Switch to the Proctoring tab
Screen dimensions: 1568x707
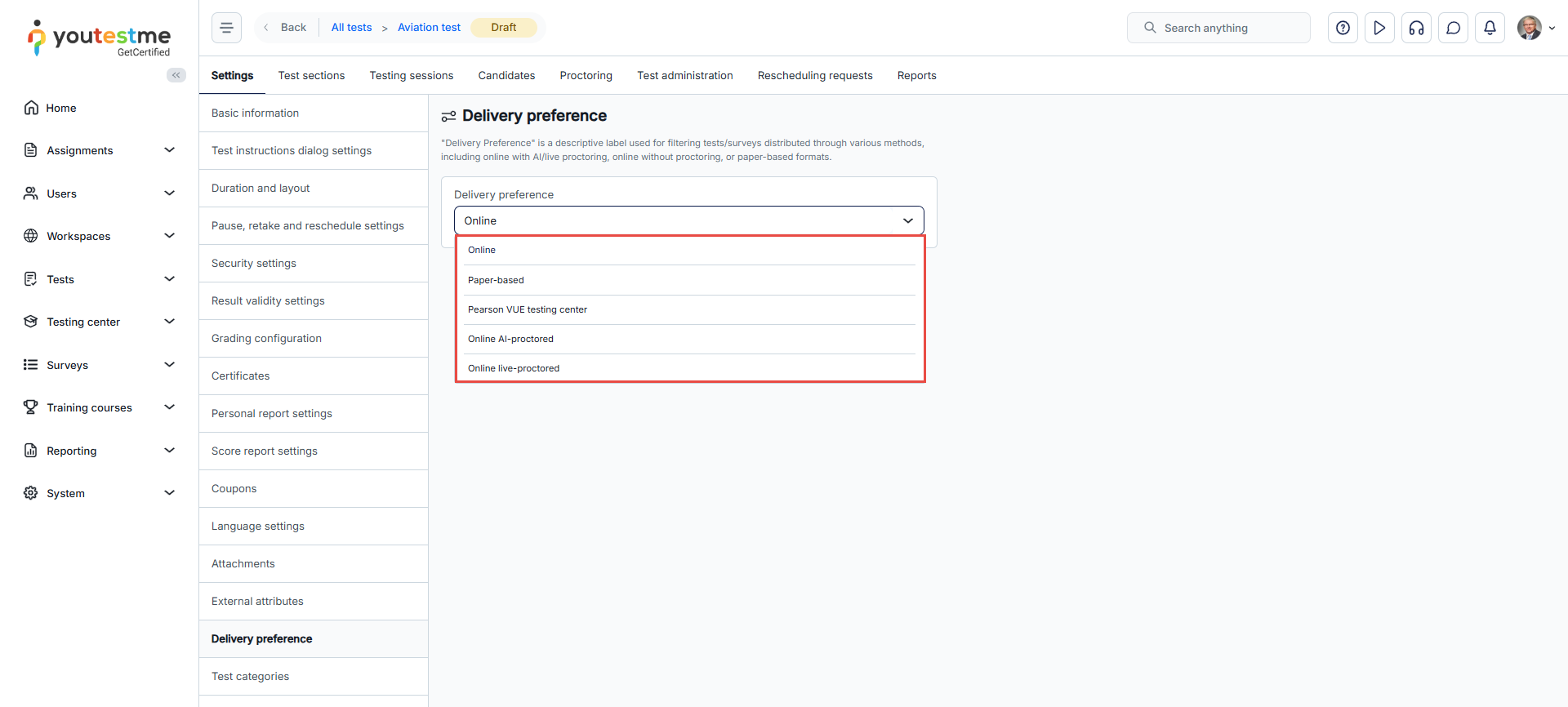click(x=586, y=75)
